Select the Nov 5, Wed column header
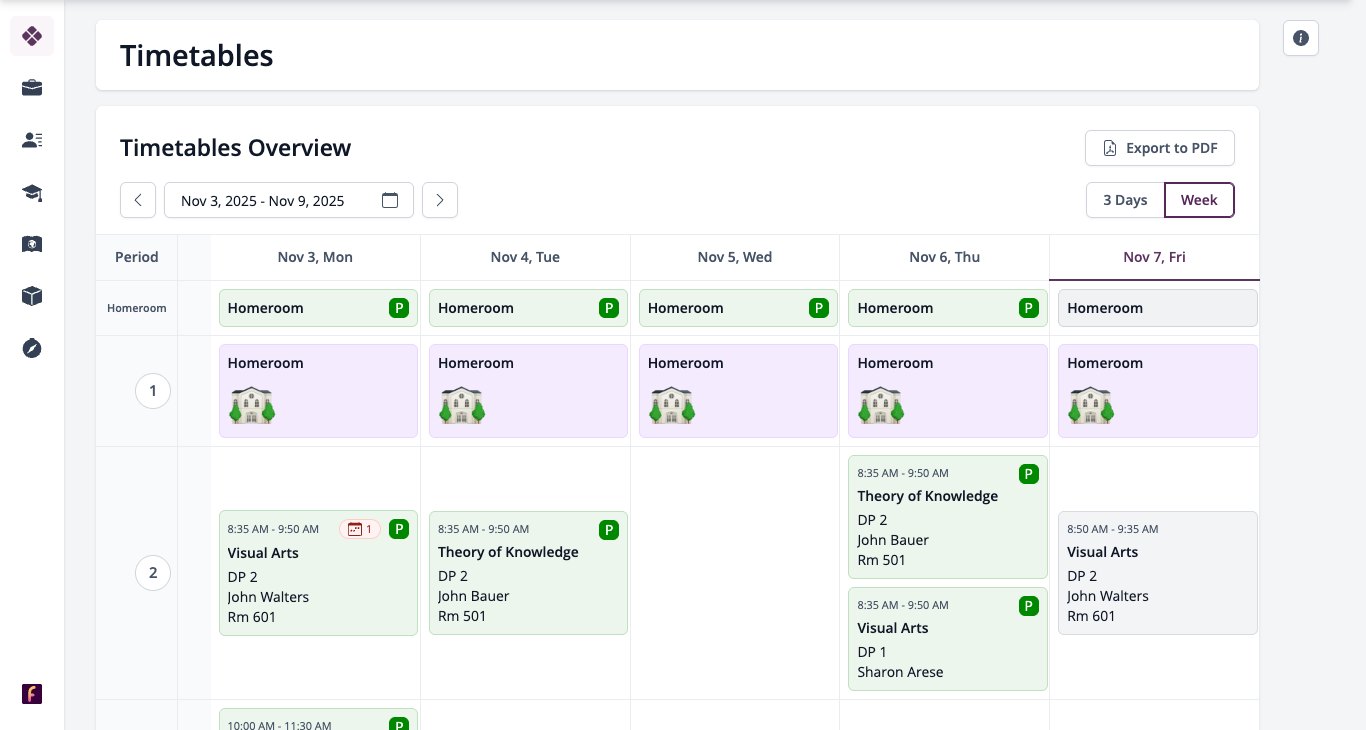1366x730 pixels. coord(735,257)
